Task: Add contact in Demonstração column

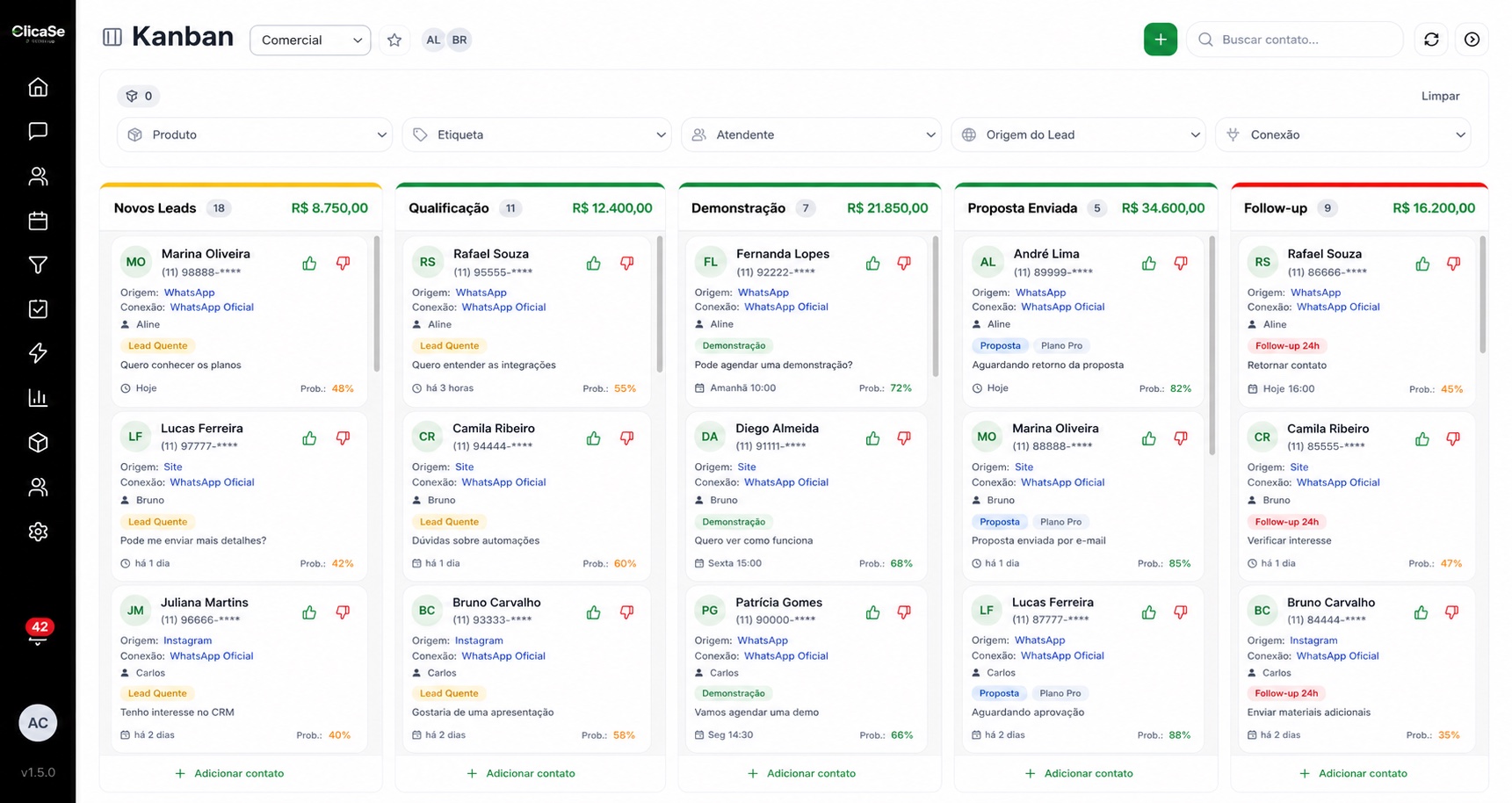Action: tap(801, 773)
